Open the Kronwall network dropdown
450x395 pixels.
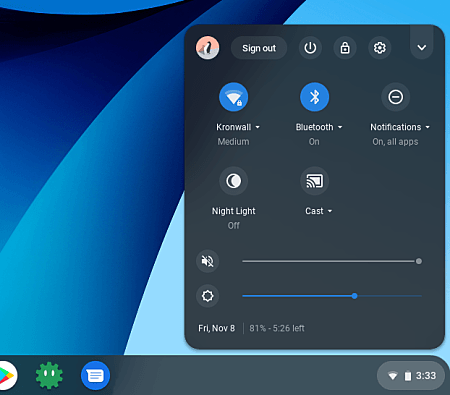[238, 127]
